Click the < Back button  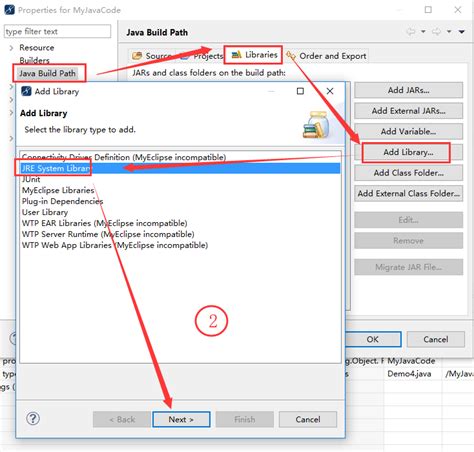[122, 419]
